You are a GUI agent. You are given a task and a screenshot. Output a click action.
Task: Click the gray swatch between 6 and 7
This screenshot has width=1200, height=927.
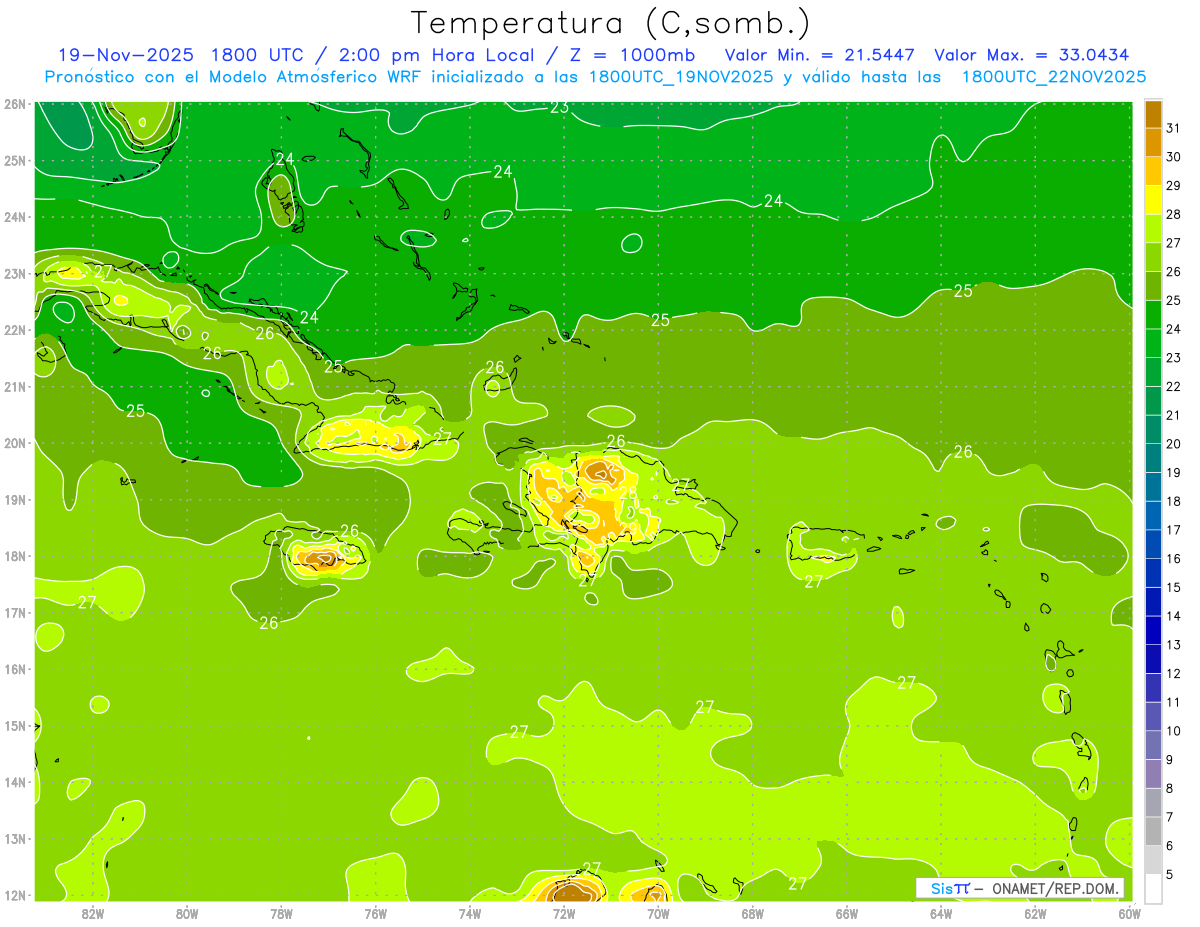1153,831
